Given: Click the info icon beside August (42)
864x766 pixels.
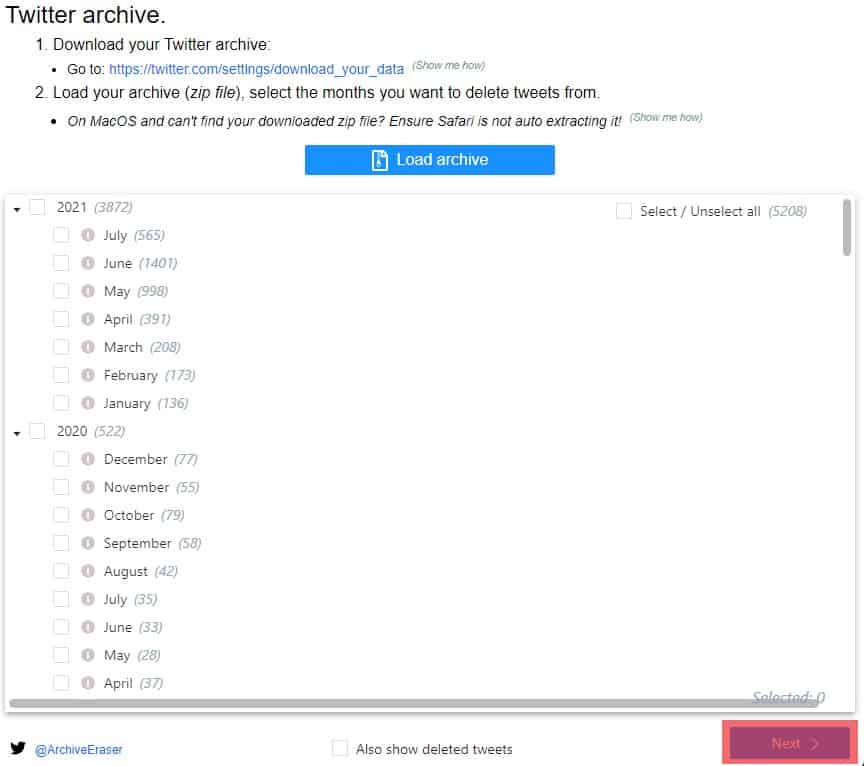Looking at the screenshot, I should coord(88,571).
